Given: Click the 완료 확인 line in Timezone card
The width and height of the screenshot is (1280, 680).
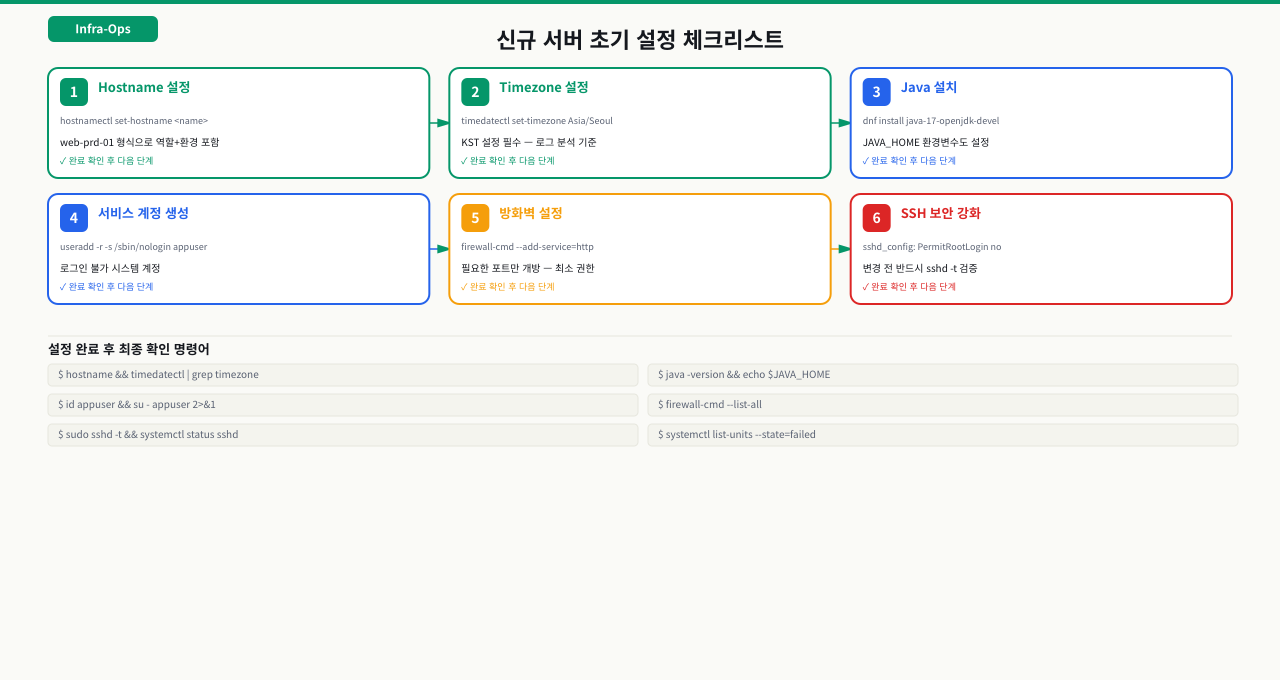Looking at the screenshot, I should point(508,161).
